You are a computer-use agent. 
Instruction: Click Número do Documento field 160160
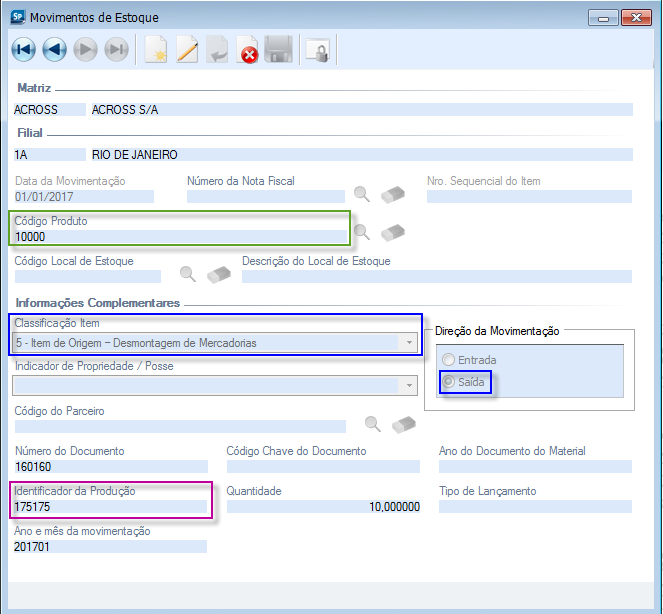(x=111, y=466)
